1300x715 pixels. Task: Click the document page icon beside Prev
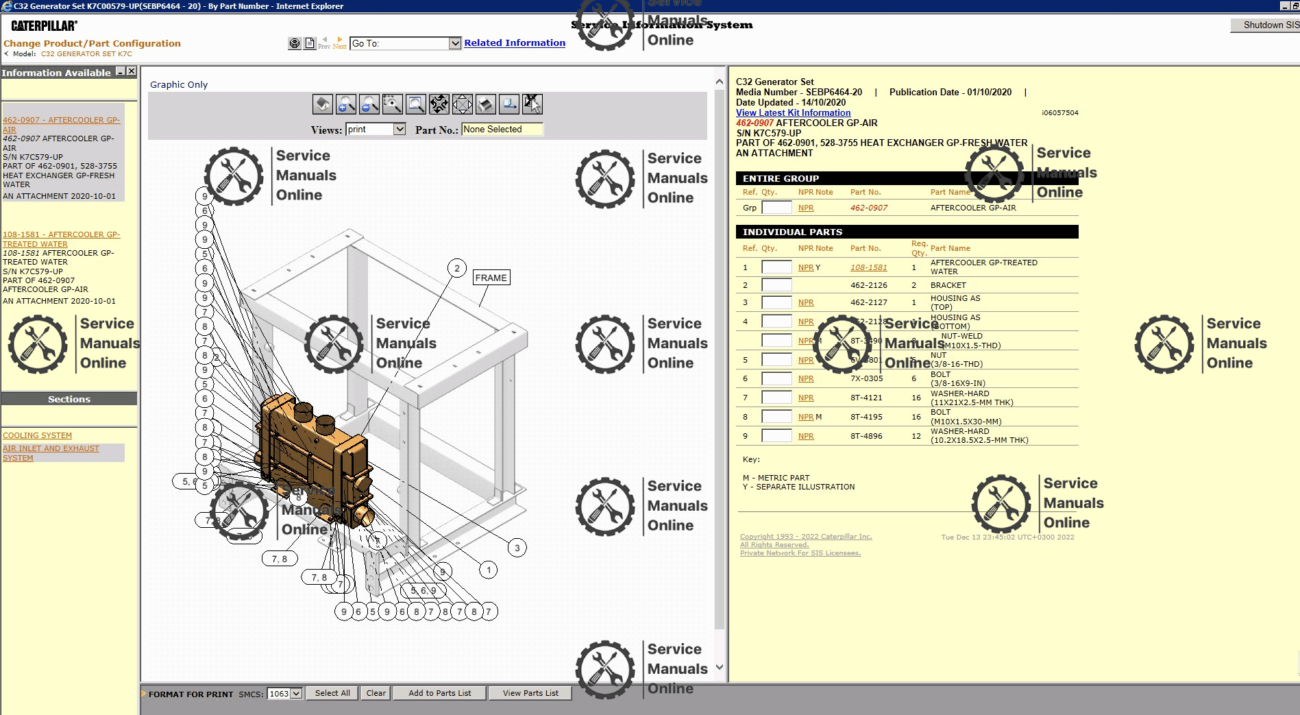pos(310,43)
